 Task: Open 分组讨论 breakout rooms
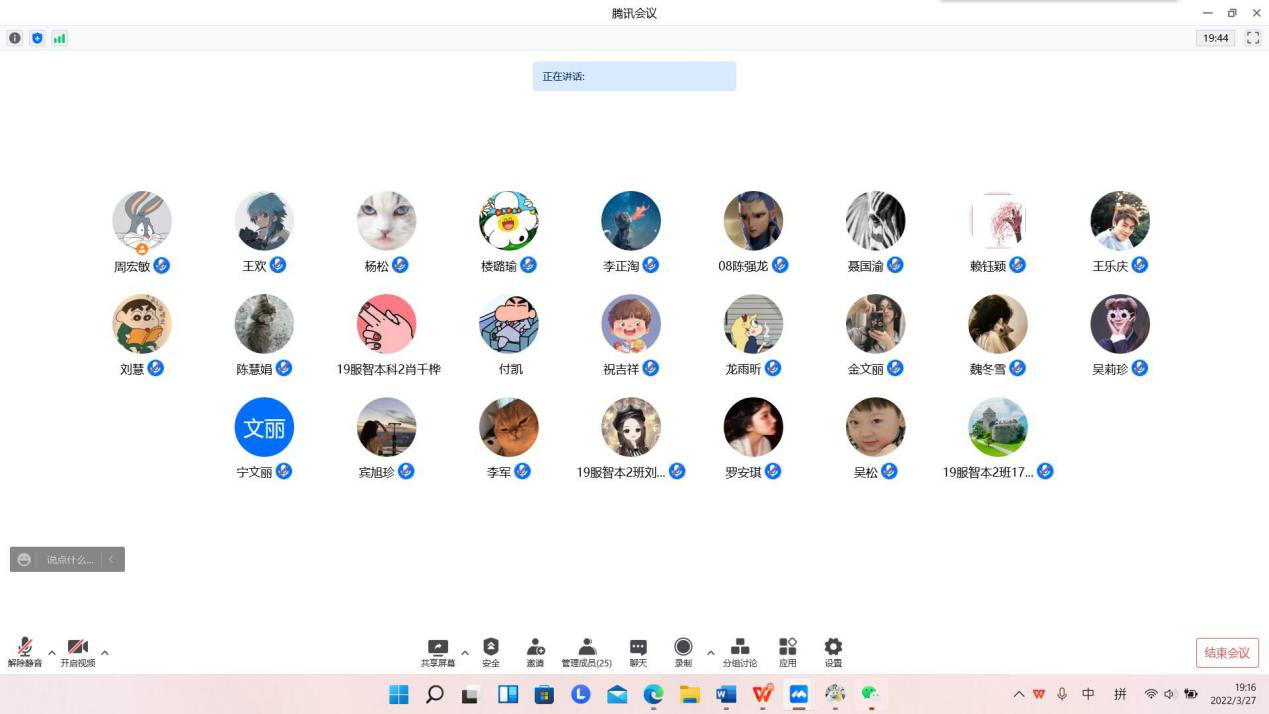[740, 652]
